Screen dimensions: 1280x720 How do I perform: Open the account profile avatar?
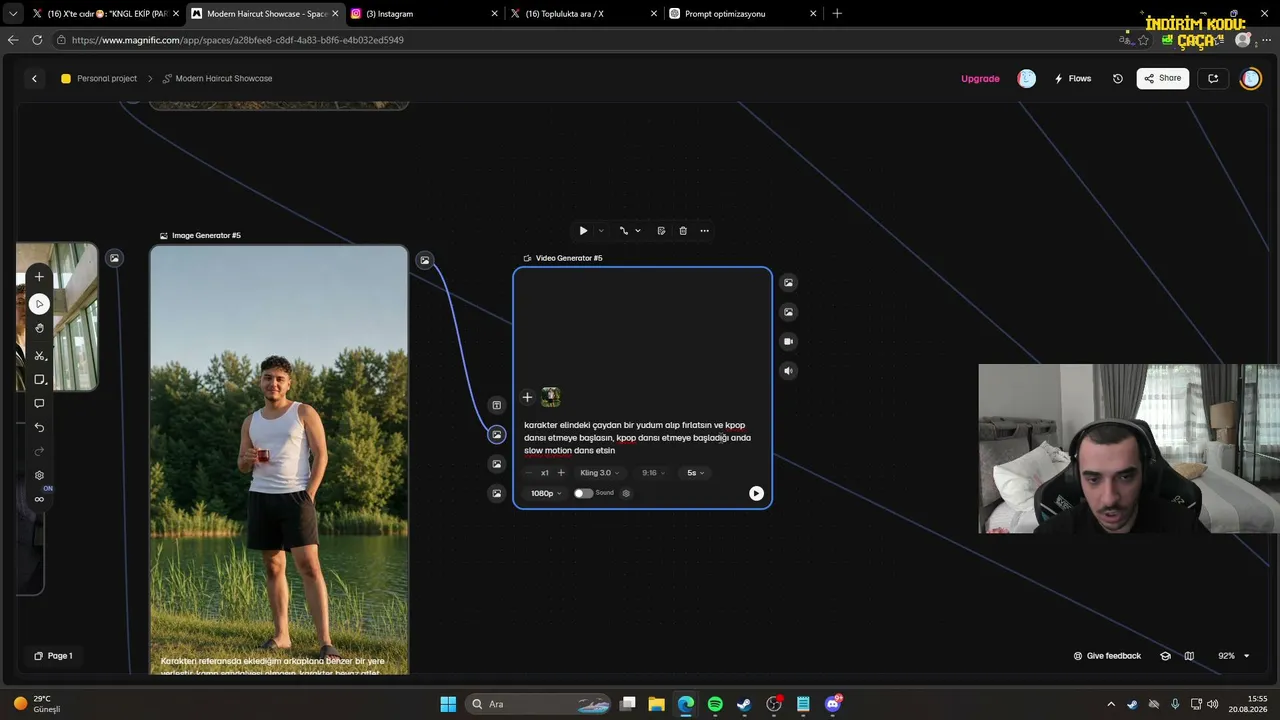[1251, 79]
